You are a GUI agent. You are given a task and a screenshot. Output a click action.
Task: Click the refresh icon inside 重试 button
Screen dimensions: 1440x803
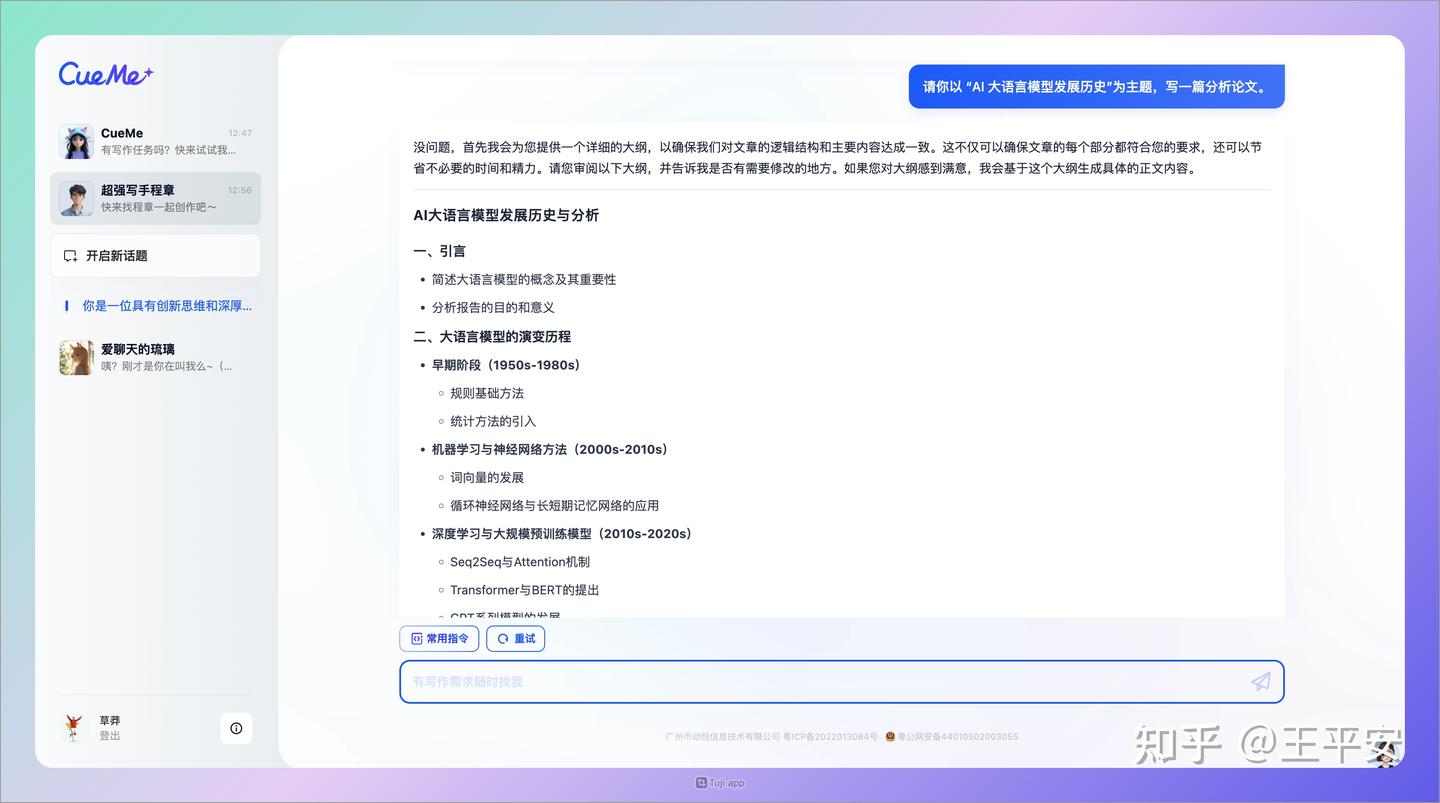[x=502, y=638]
